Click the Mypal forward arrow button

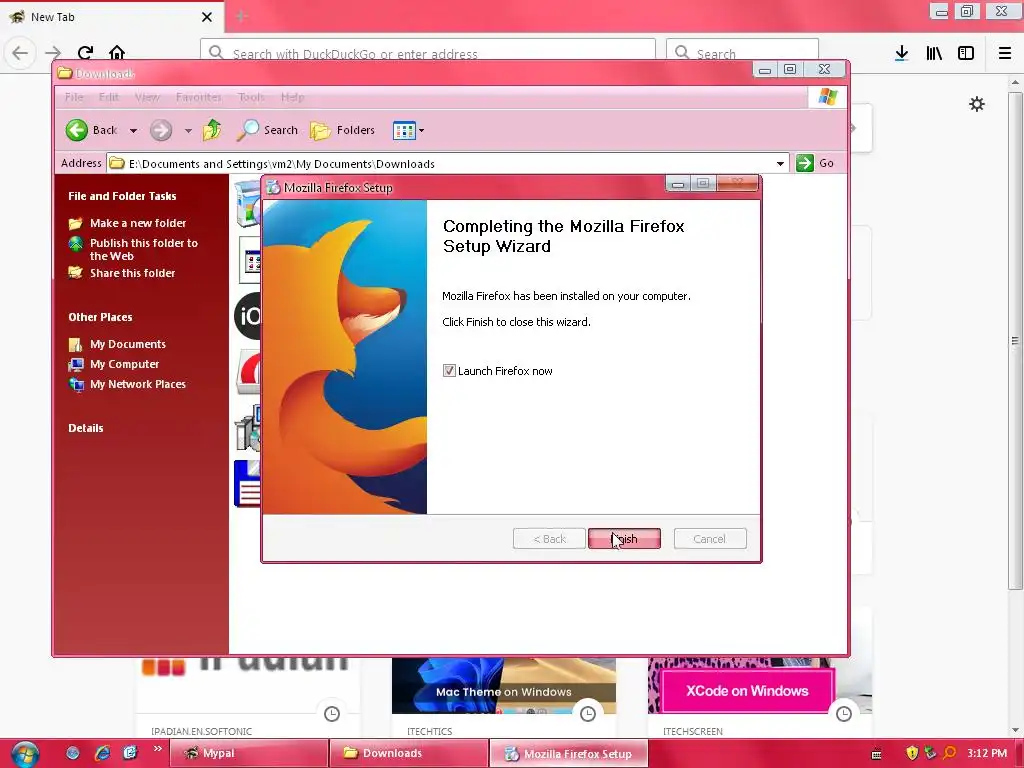(54, 52)
